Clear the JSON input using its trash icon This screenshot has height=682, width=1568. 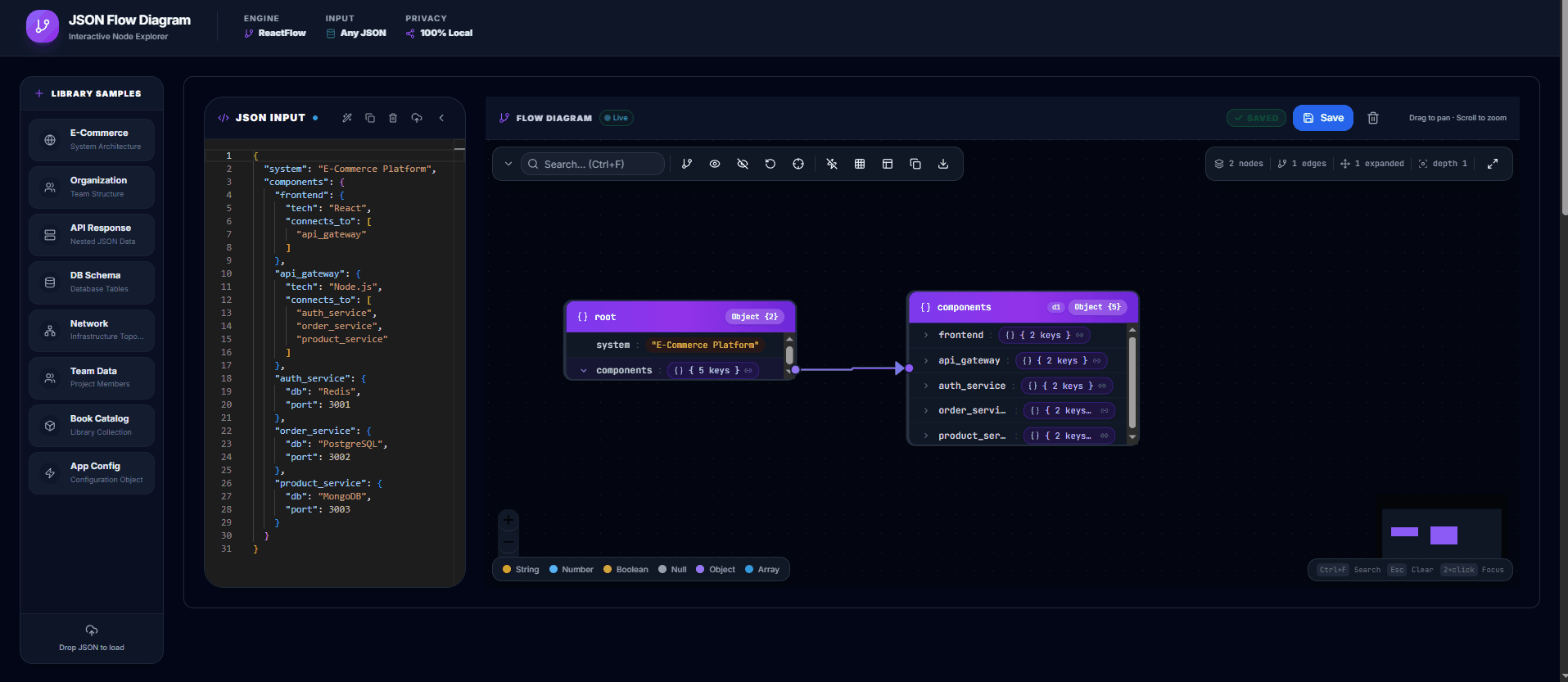[x=393, y=118]
